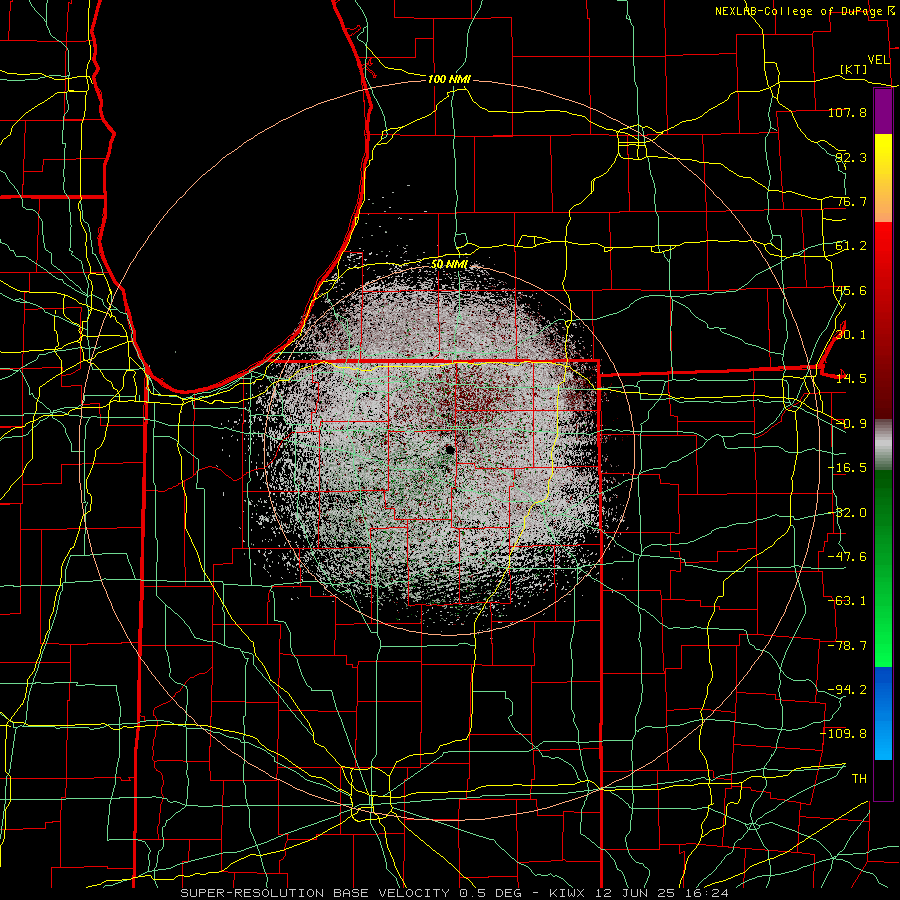
Task: Click the [KT] units label
Action: (x=854, y=69)
